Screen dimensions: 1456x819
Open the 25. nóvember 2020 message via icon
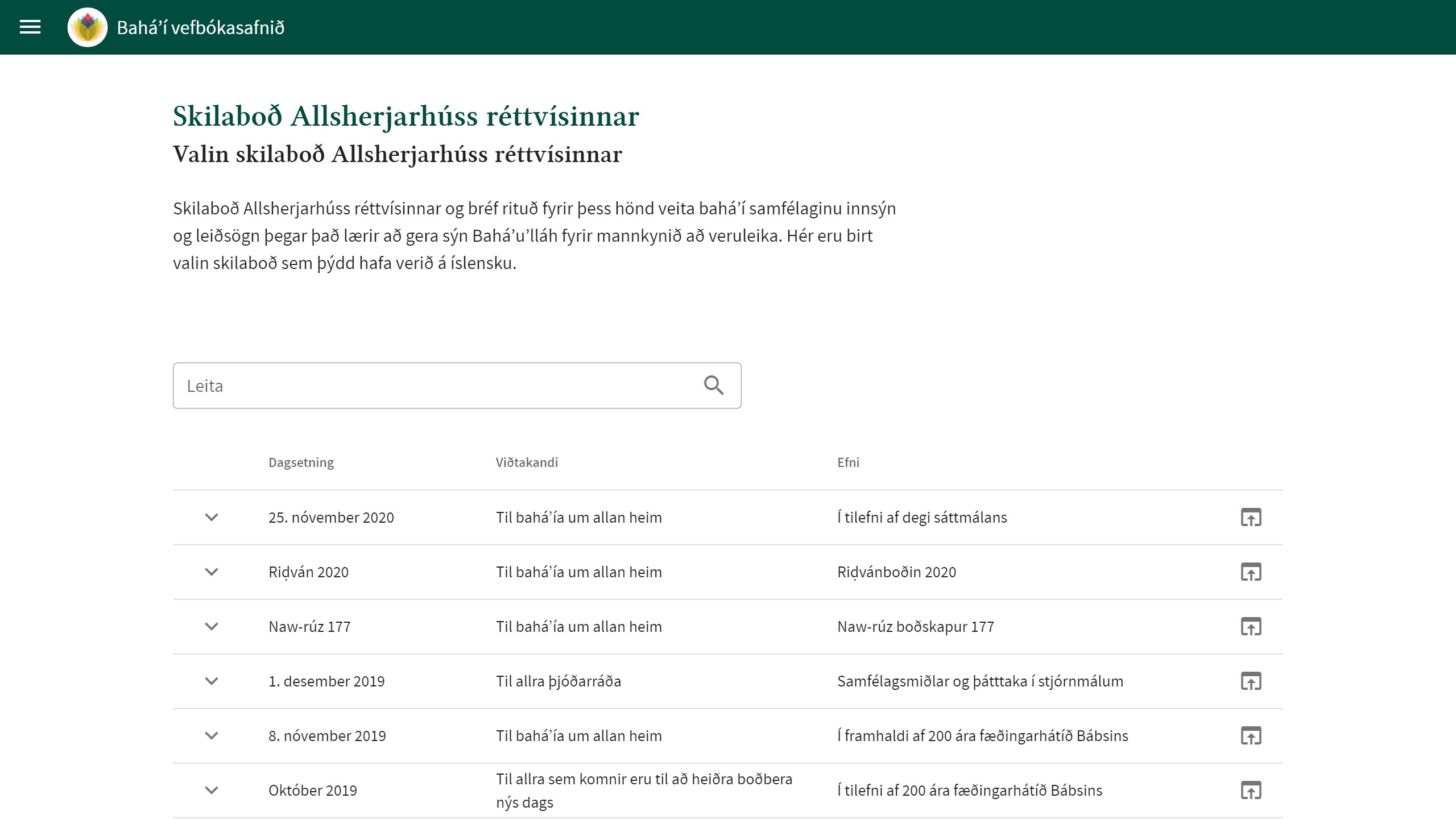(x=1251, y=518)
